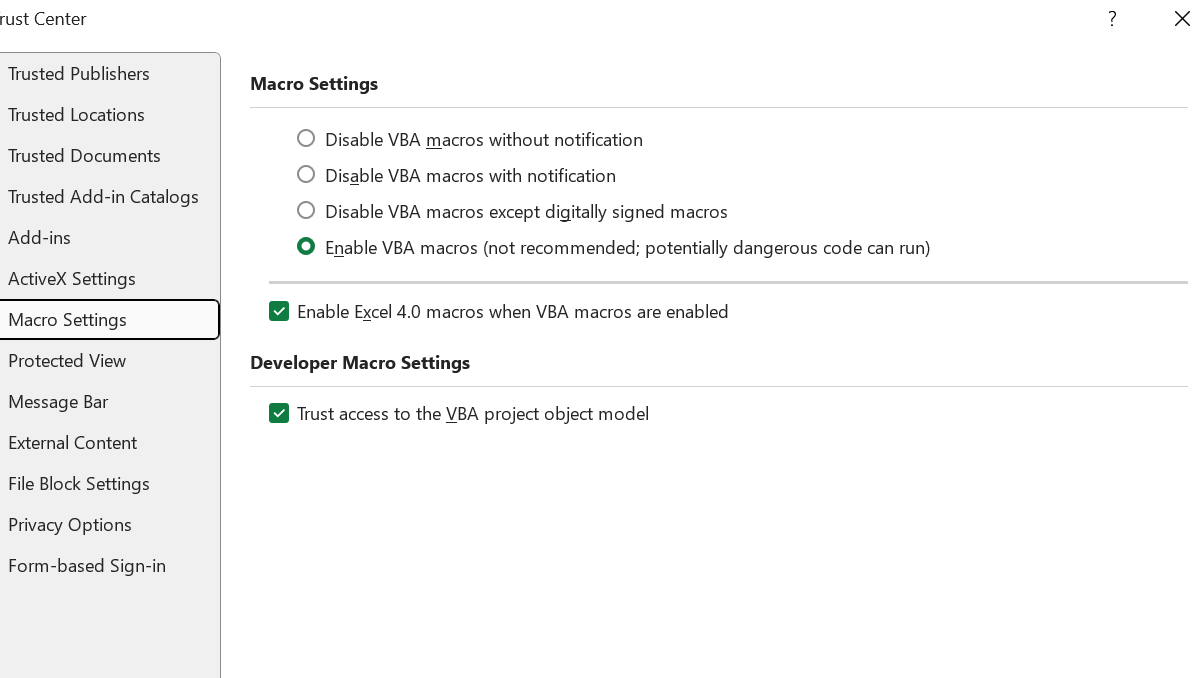Switch to File Block Settings
Screen dimensions: 1195x678
click(79, 484)
